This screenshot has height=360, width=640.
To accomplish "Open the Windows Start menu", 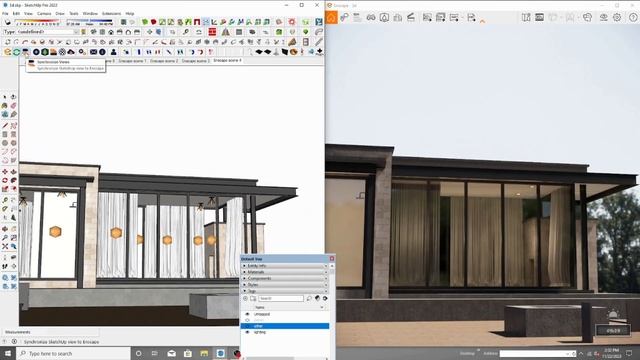I will [8, 353].
